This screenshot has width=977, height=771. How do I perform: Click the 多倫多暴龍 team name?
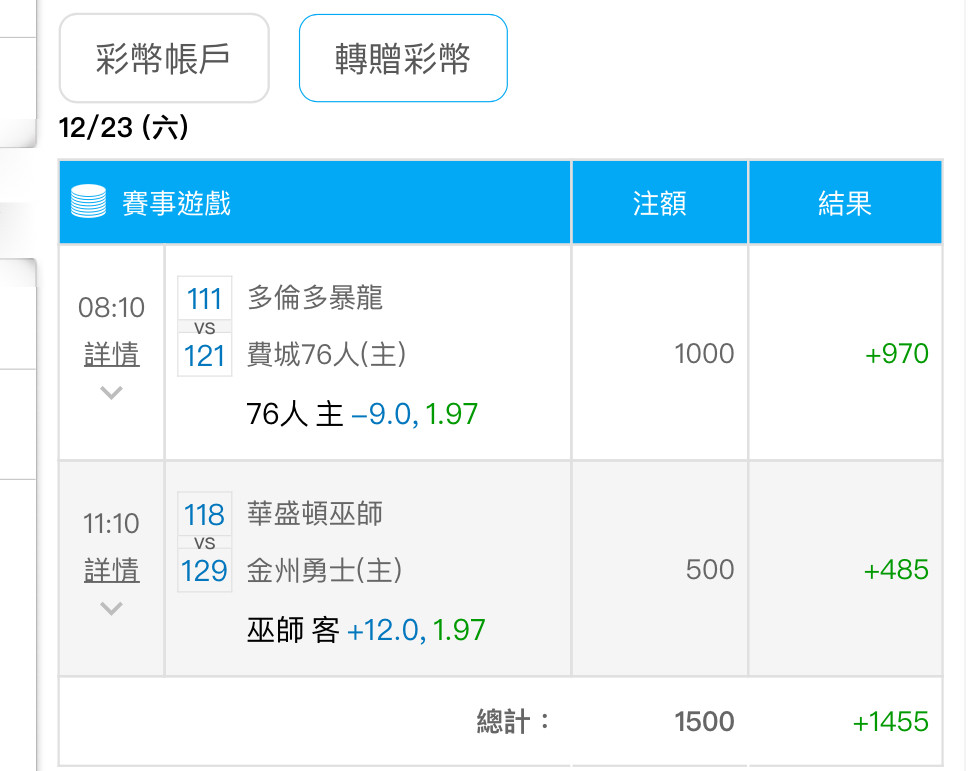click(315, 298)
